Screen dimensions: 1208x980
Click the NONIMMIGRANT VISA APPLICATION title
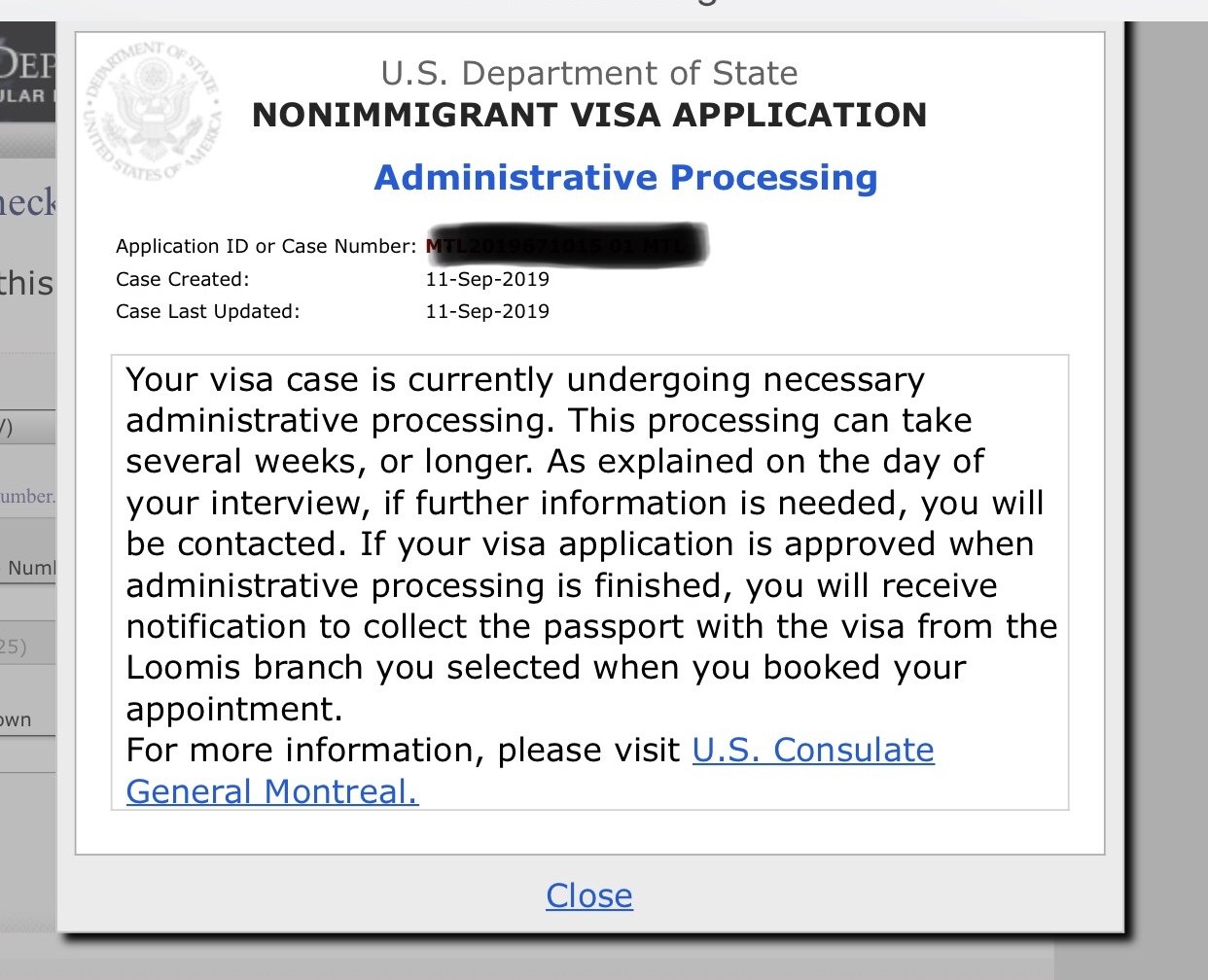(x=589, y=115)
